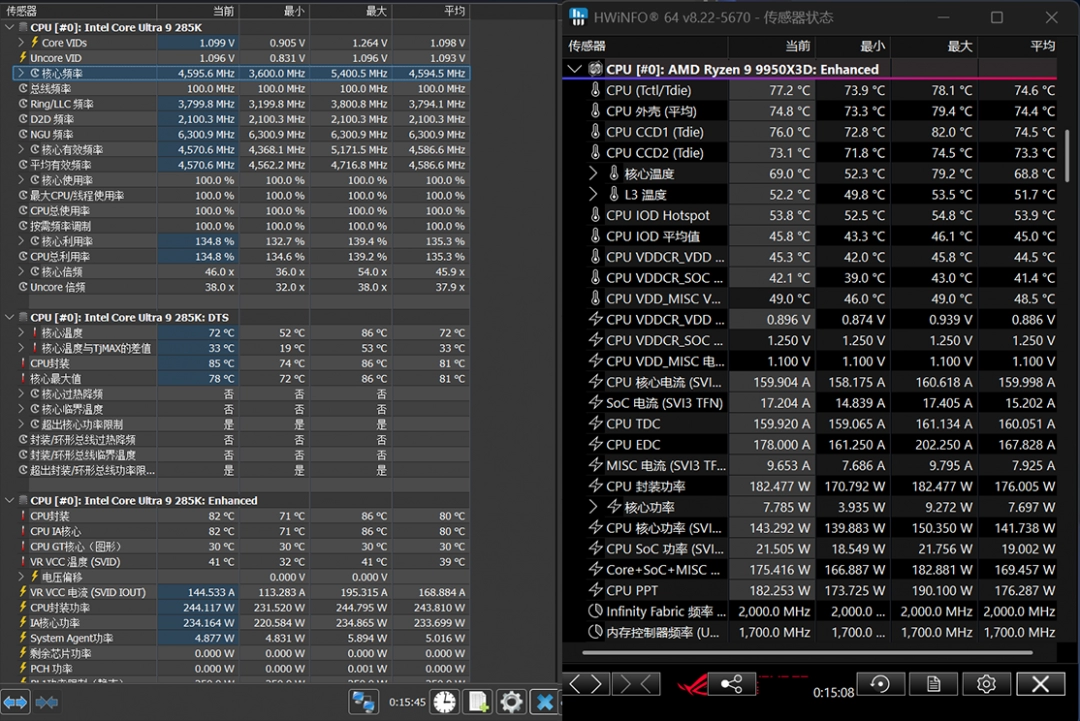The width and height of the screenshot is (1080, 721).
Task: Click the share network icon in AMD window
Action: pos(731,684)
